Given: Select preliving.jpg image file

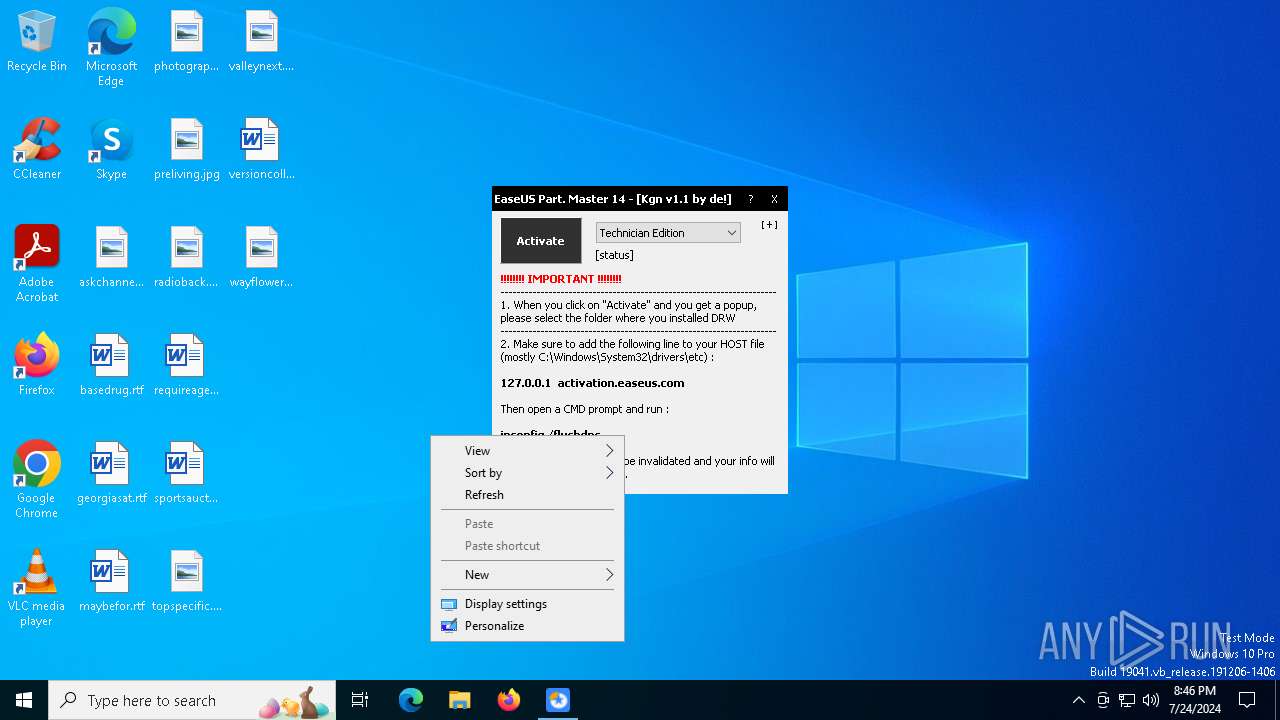Looking at the screenshot, I should [186, 150].
